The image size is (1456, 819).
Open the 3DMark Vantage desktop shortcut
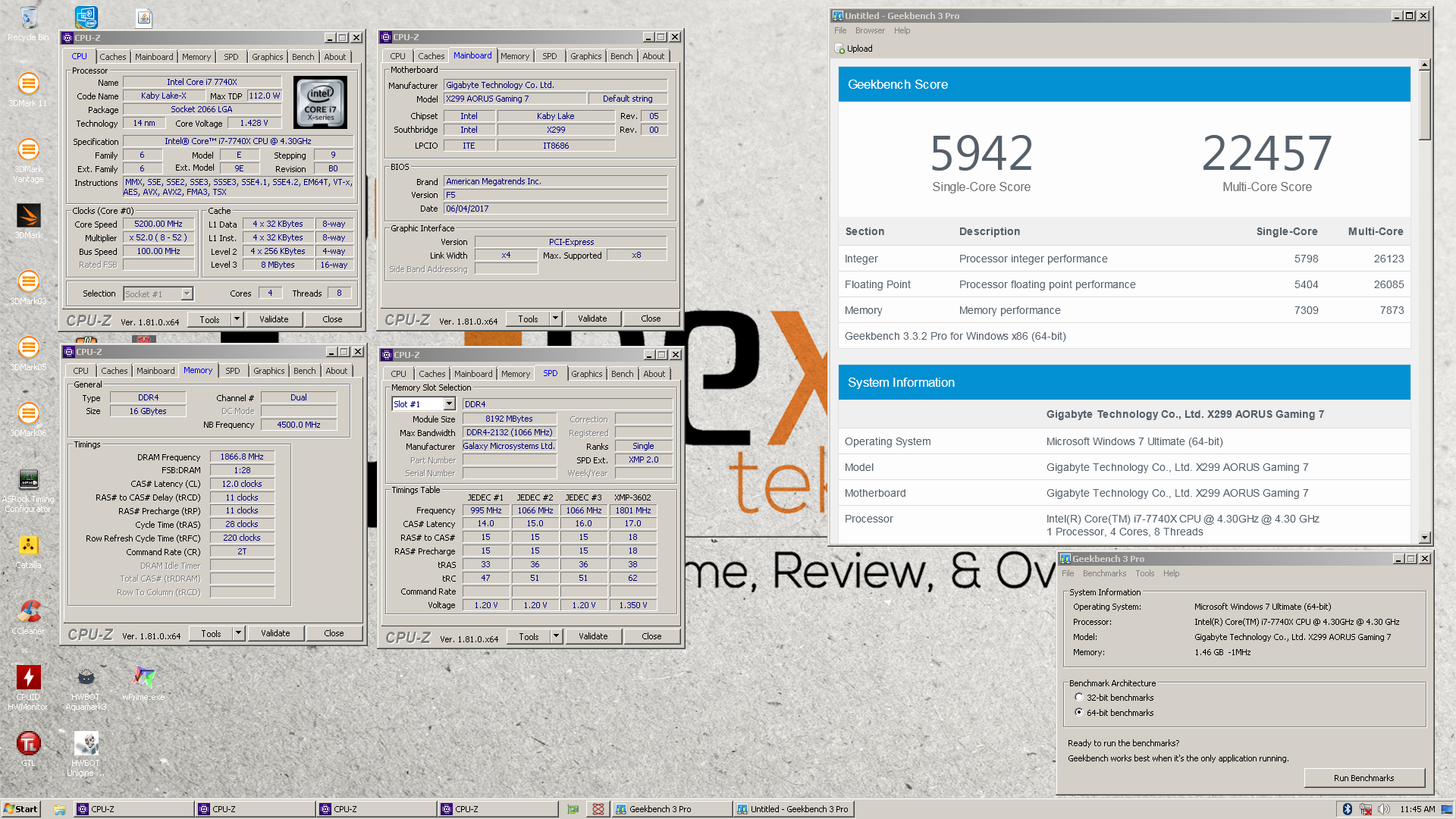[28, 160]
